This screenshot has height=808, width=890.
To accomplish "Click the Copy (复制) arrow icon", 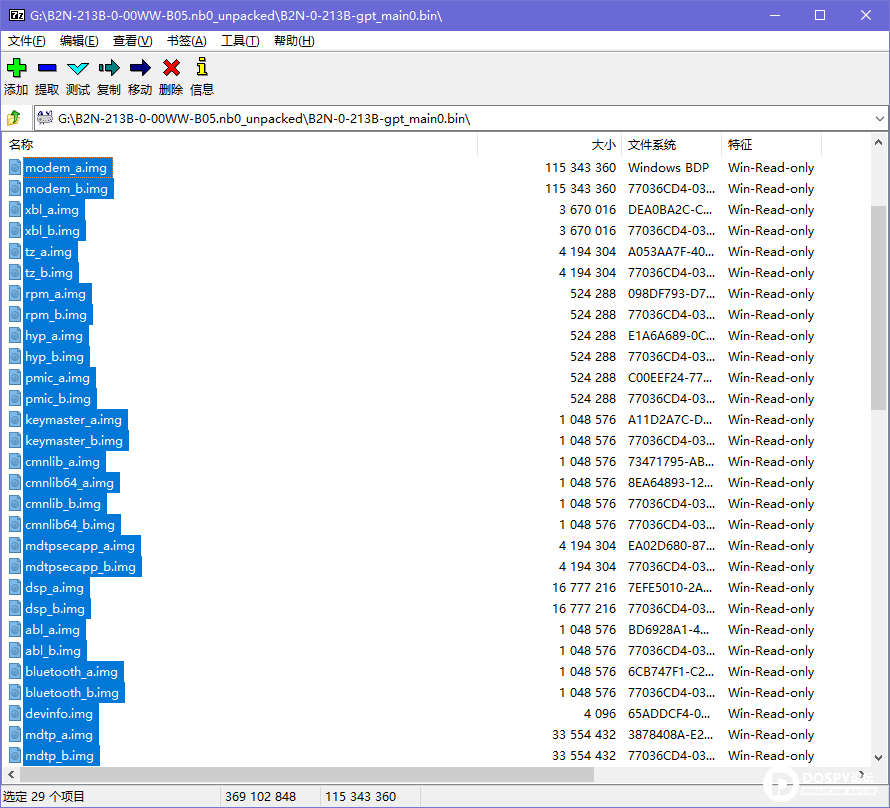I will coord(109,68).
